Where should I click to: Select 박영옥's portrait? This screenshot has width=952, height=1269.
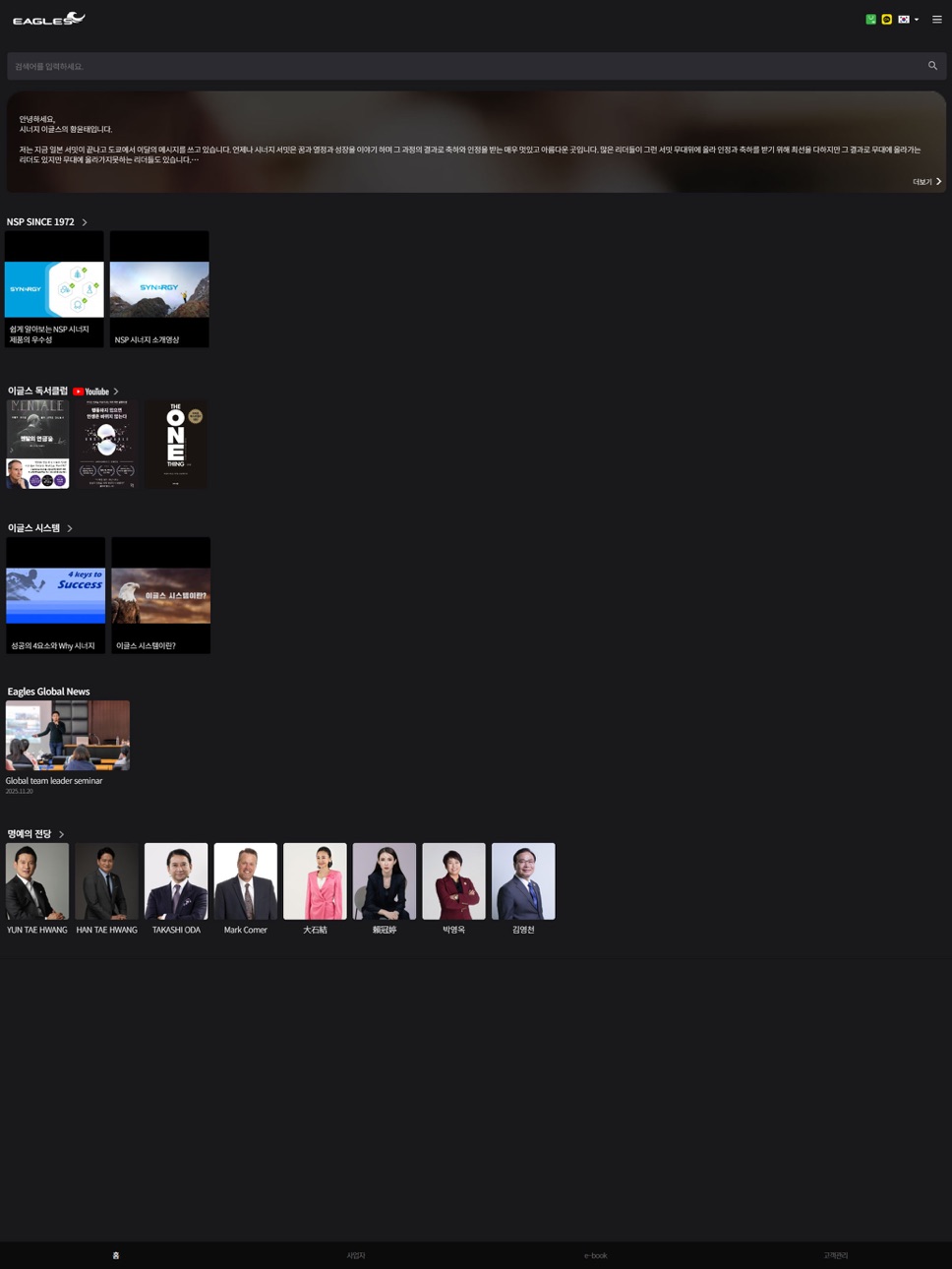pyautogui.click(x=453, y=881)
